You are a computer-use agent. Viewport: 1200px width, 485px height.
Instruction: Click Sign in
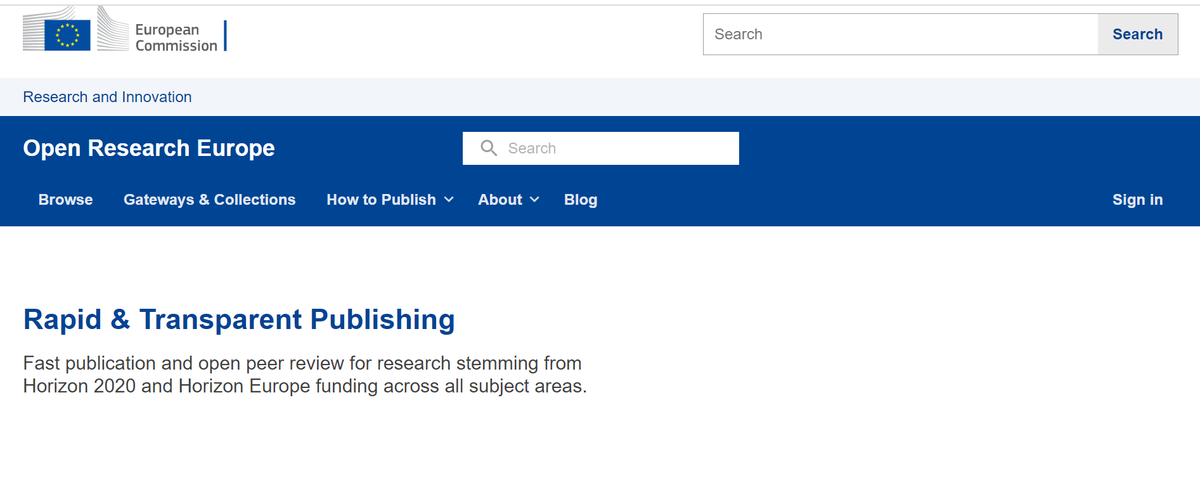tap(1138, 199)
